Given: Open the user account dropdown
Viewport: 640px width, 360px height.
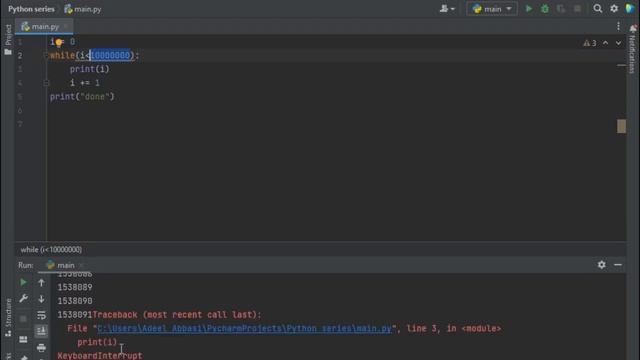Looking at the screenshot, I should coord(447,9).
